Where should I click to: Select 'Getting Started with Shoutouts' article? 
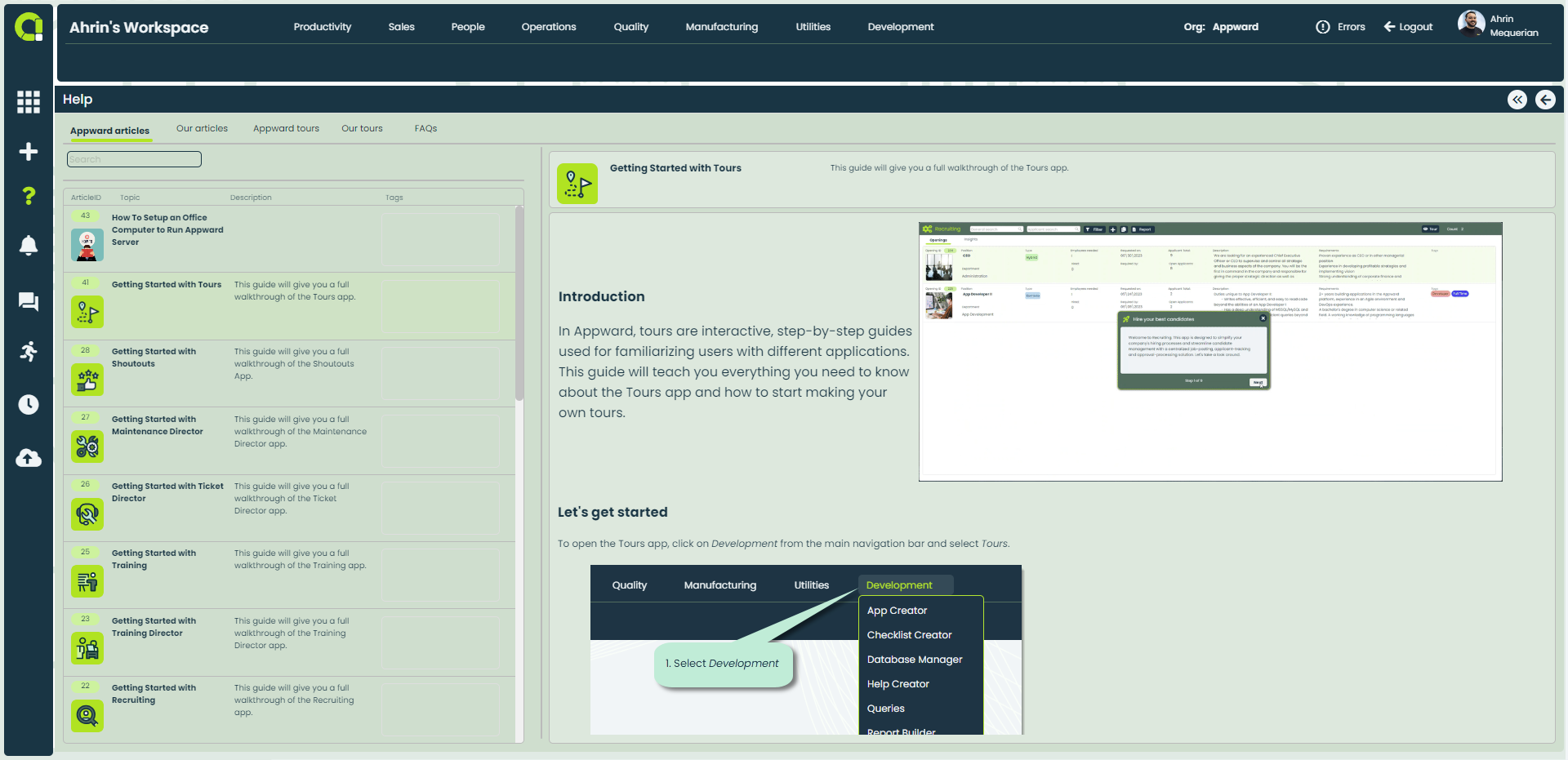[x=290, y=374]
